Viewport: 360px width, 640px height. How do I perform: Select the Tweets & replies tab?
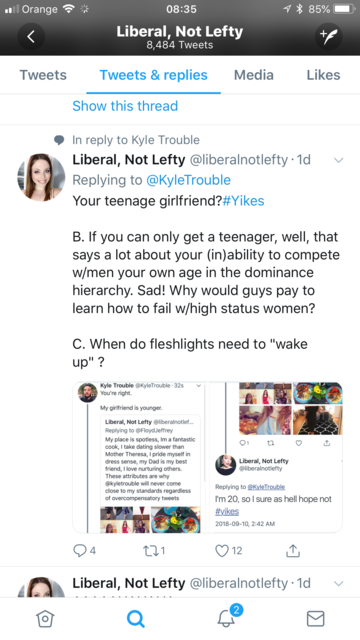coord(153,75)
